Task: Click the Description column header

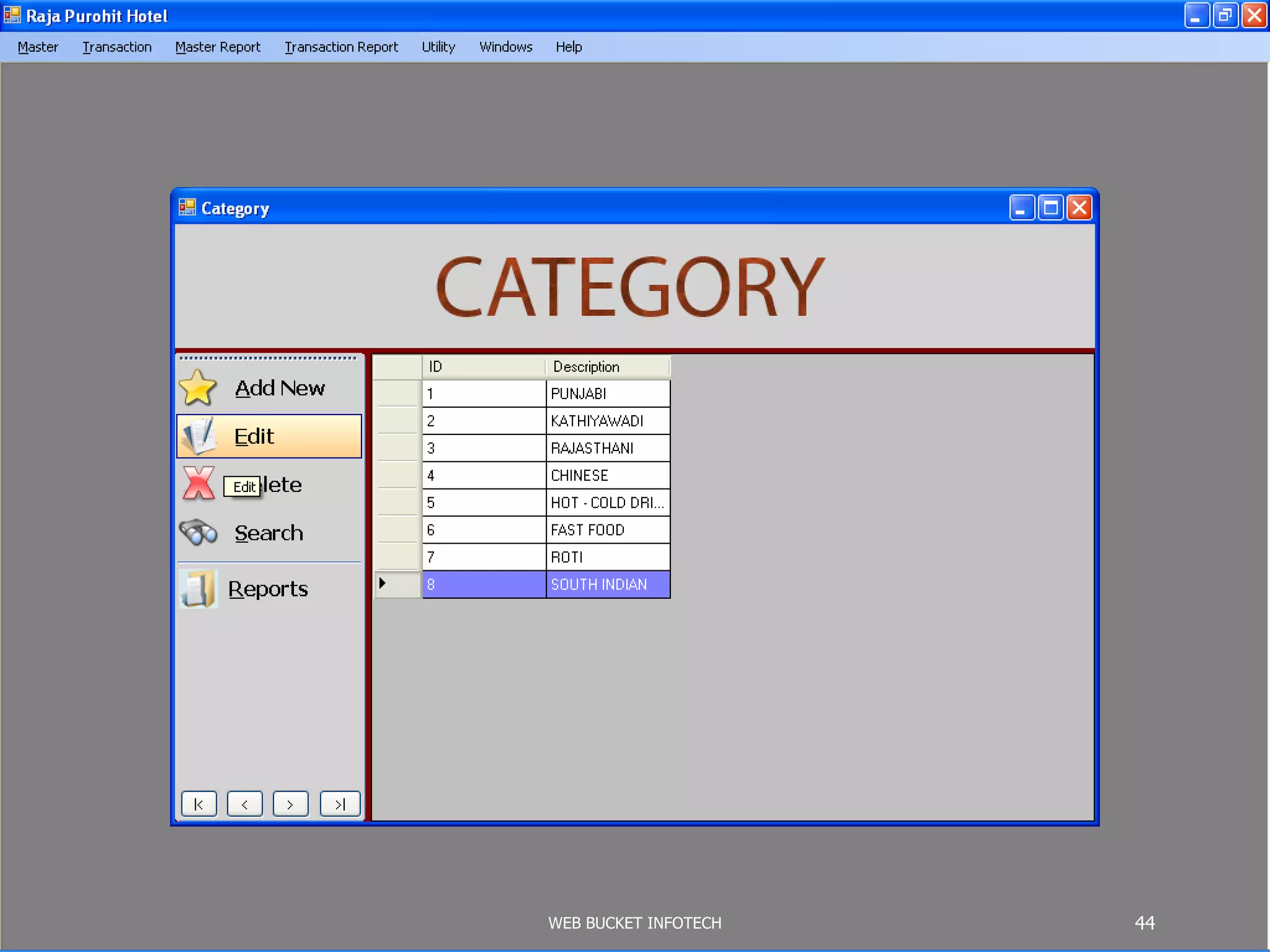Action: (x=608, y=367)
